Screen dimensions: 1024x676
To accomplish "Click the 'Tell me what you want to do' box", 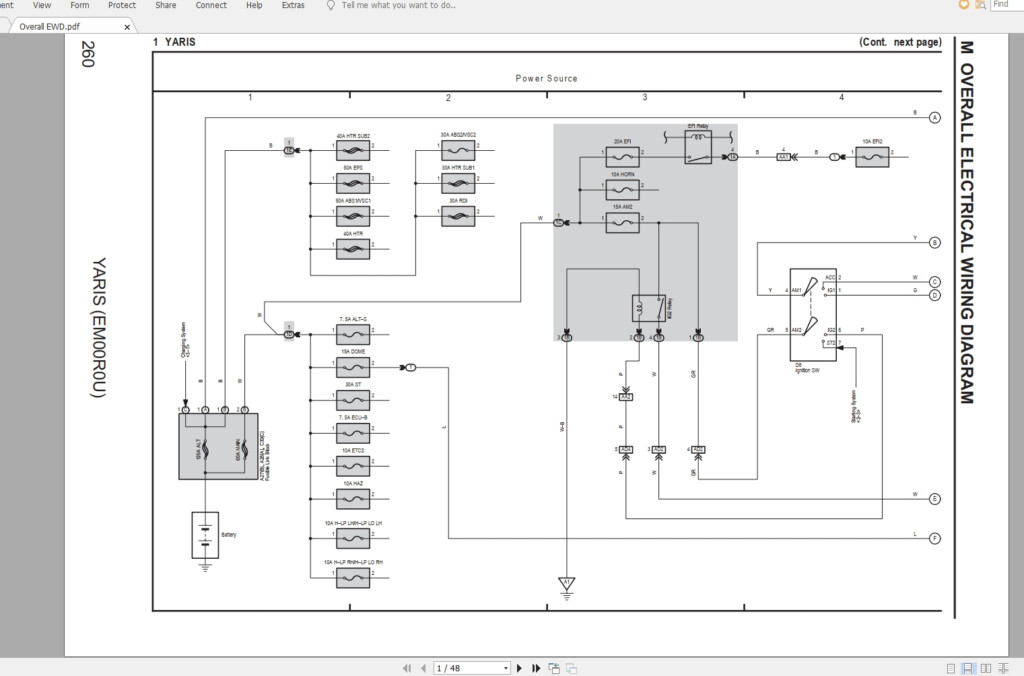I will tap(398, 5).
